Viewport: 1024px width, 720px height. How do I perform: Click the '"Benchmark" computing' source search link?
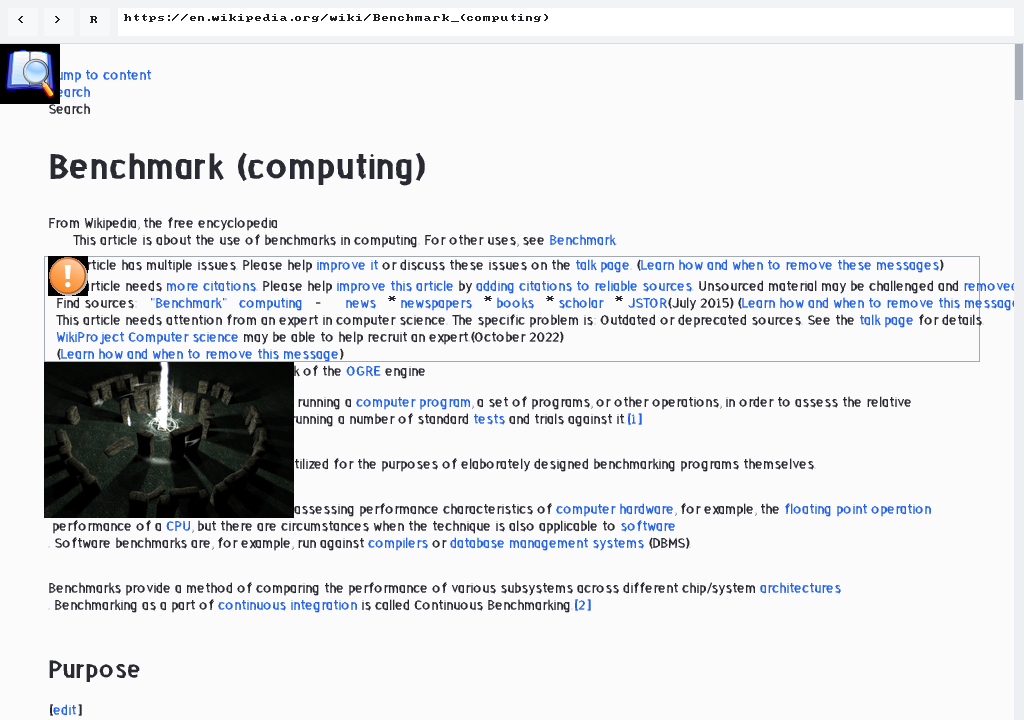tap(226, 303)
